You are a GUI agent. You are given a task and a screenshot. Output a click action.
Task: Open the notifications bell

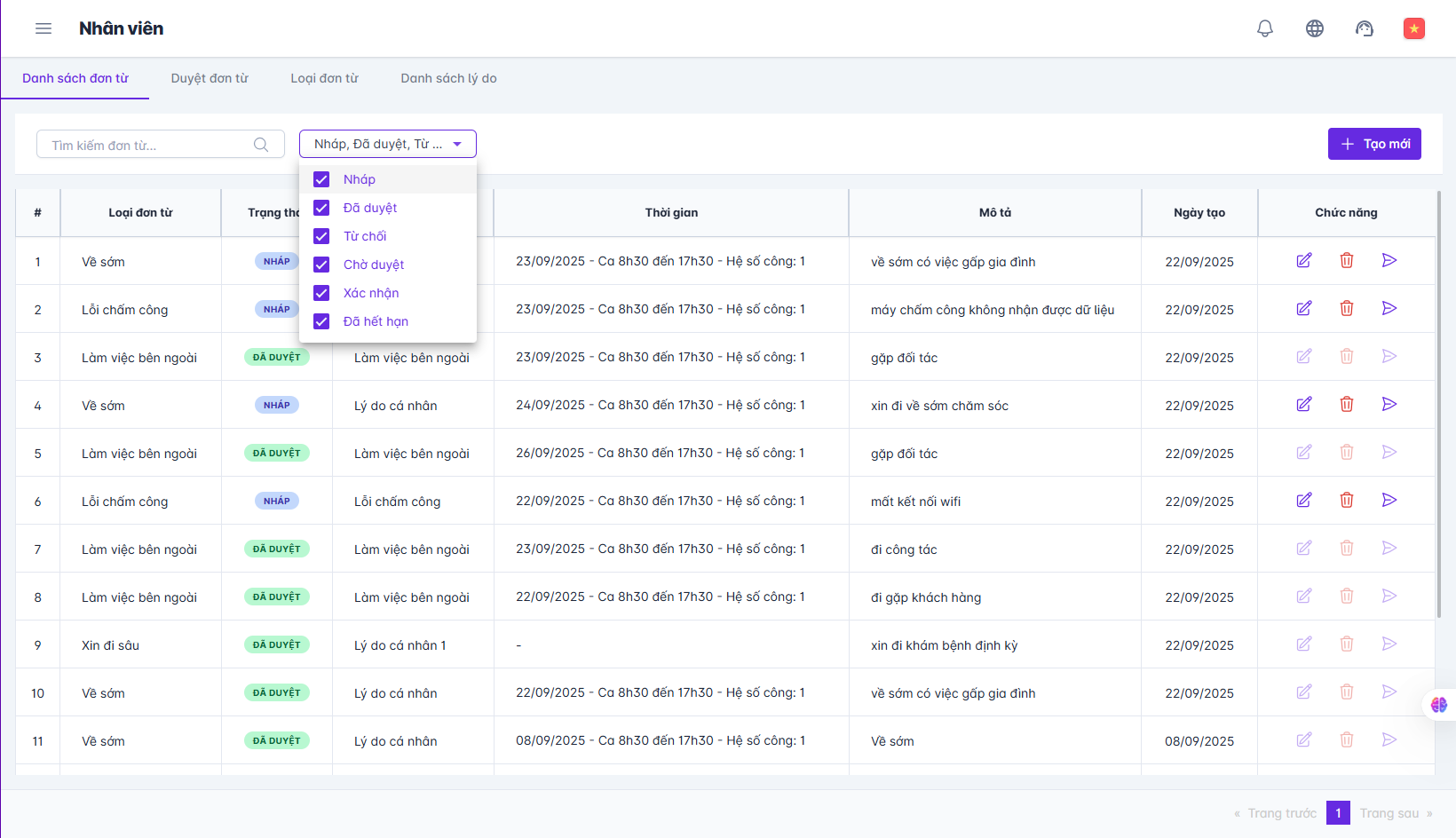click(1265, 28)
